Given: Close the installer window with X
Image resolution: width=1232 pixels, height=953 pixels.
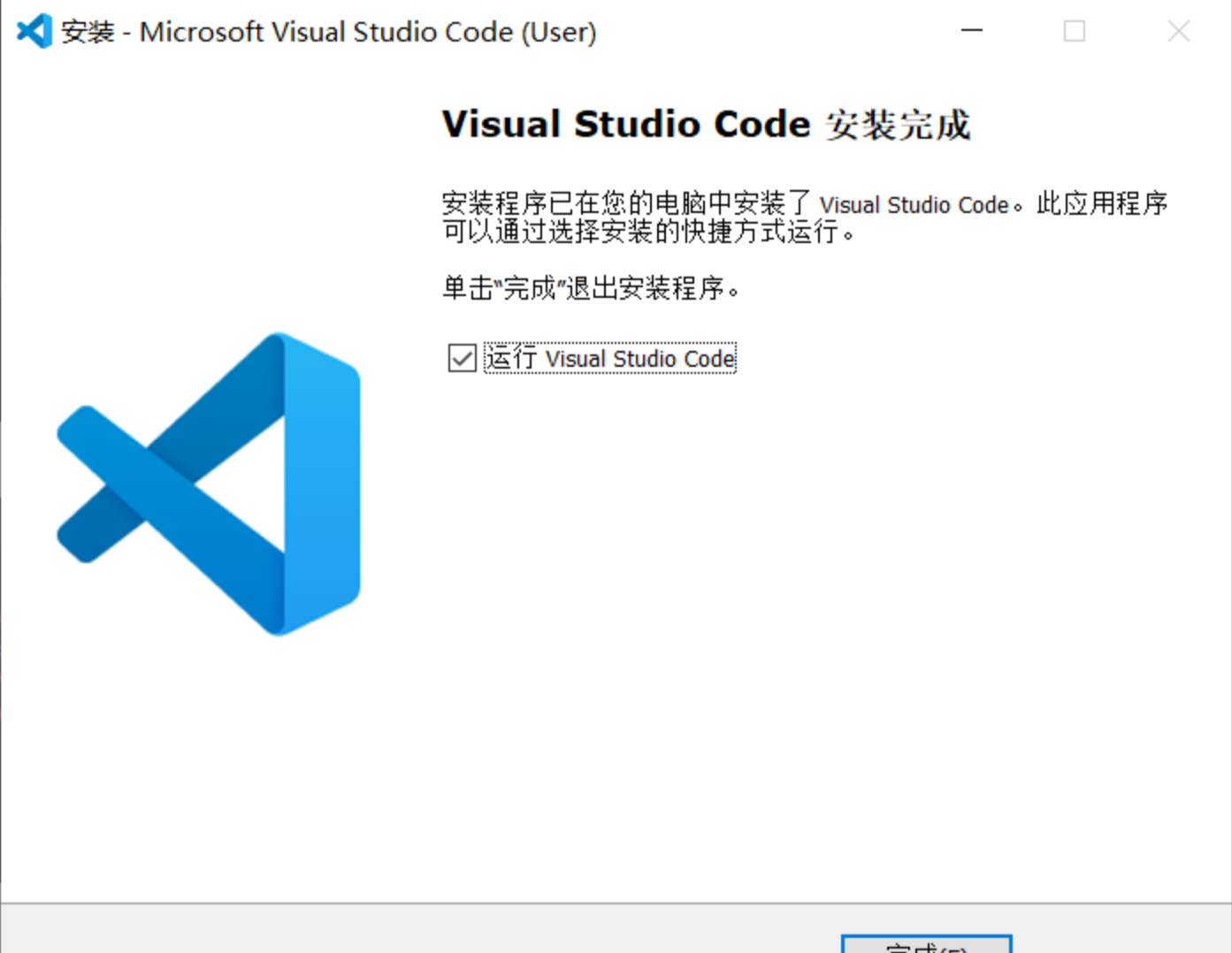Looking at the screenshot, I should click(1178, 31).
